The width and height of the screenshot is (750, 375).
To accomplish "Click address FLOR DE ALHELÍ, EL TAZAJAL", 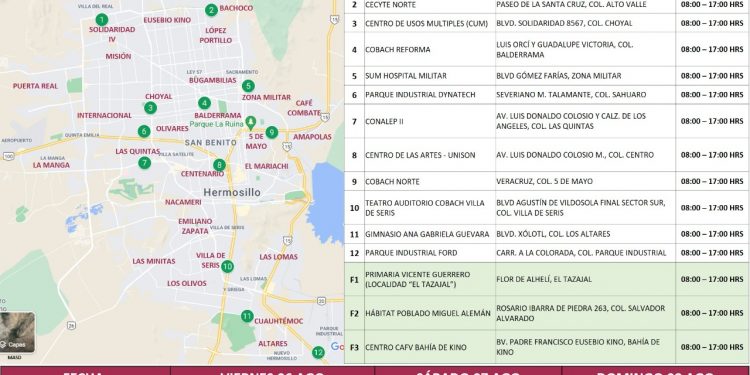I will [544, 279].
